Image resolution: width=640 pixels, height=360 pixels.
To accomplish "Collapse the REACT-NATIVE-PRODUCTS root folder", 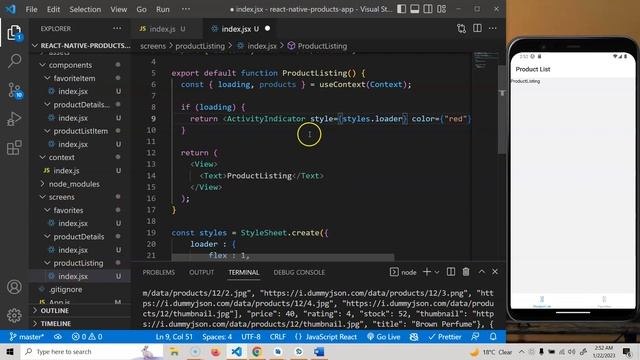I will tap(81, 45).
